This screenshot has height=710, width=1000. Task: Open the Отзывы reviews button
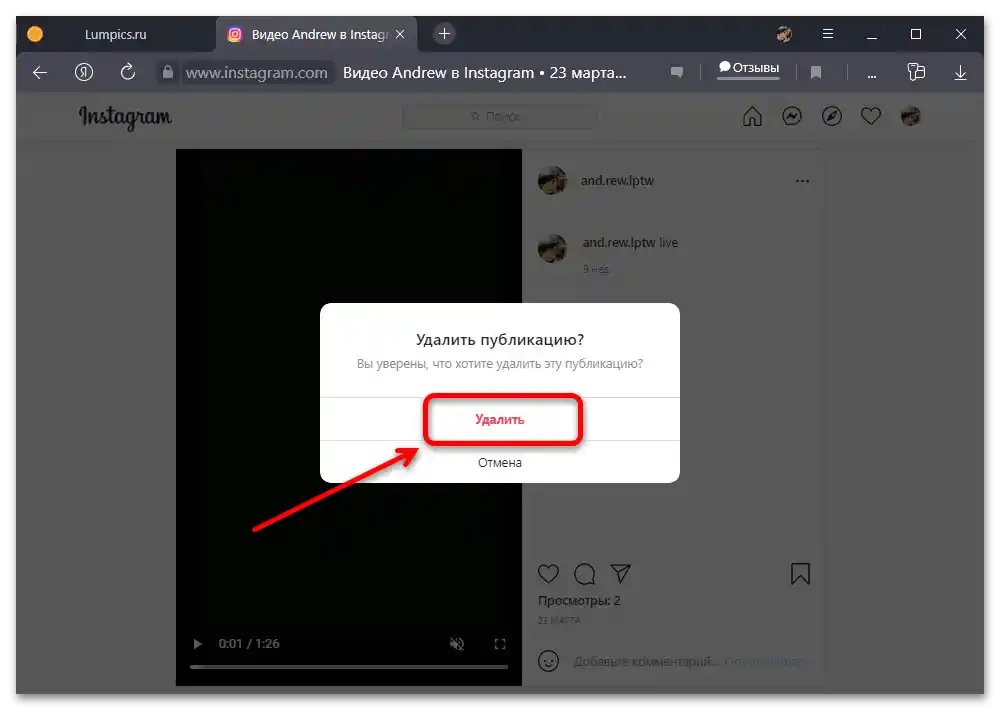pos(749,68)
